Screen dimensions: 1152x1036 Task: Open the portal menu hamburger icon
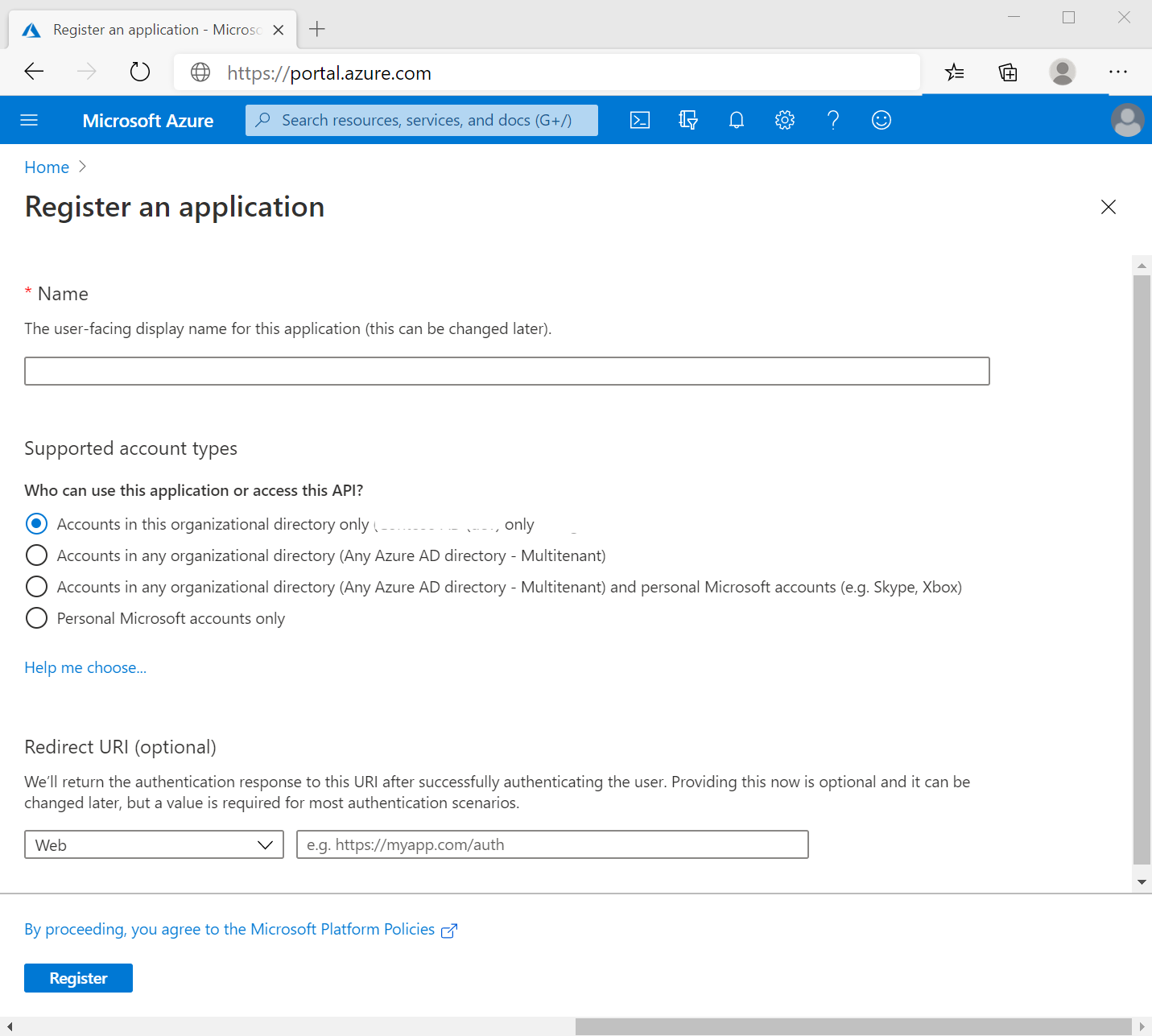point(29,120)
